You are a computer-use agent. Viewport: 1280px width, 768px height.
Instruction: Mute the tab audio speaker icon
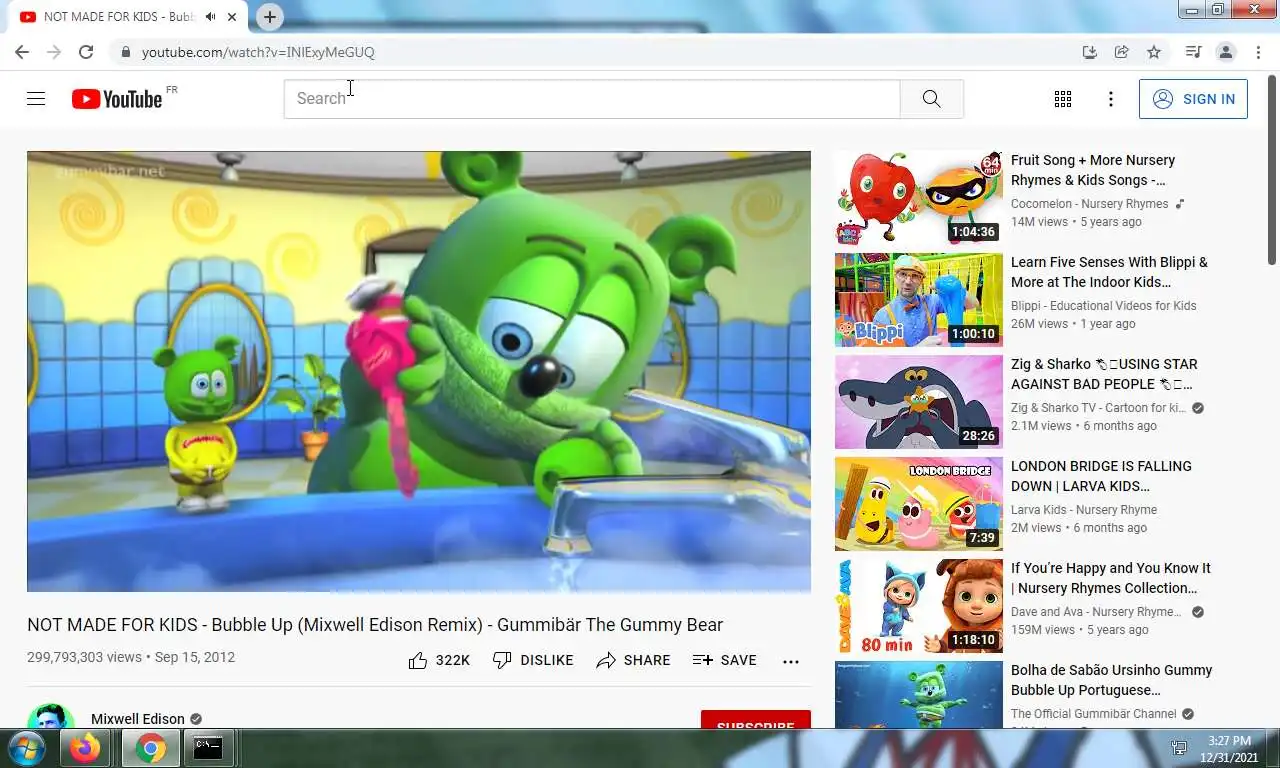click(211, 17)
